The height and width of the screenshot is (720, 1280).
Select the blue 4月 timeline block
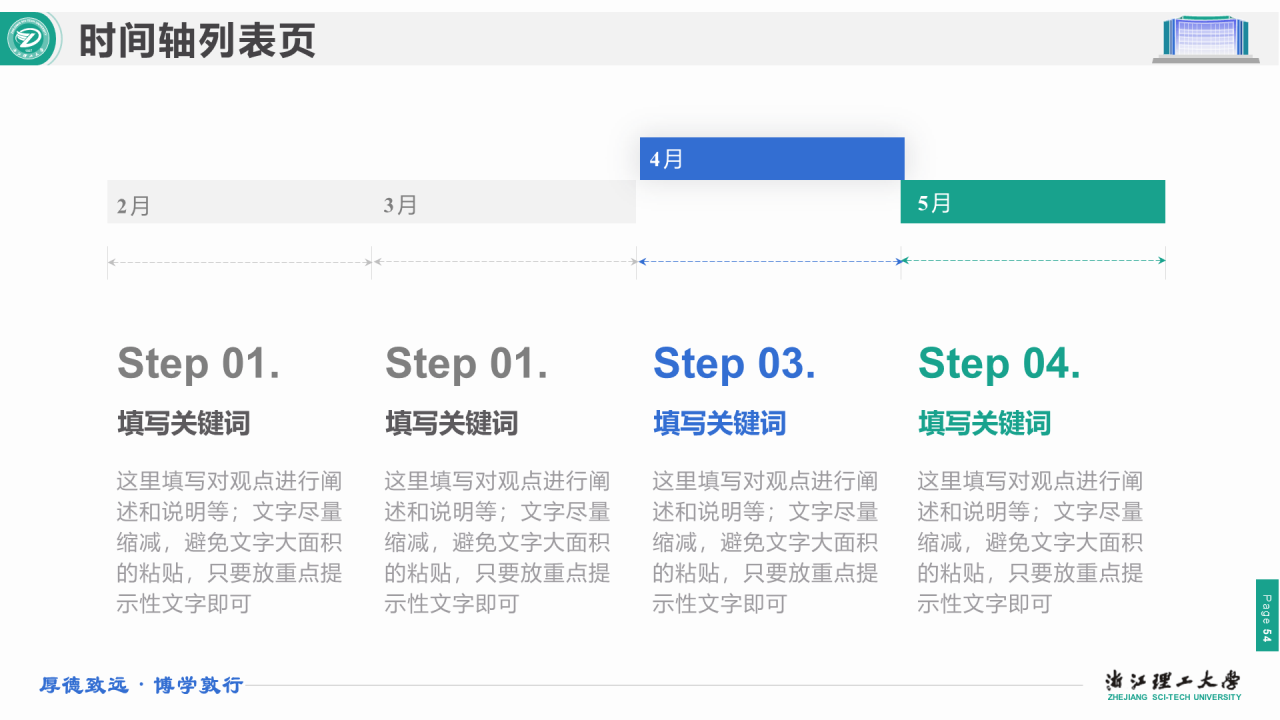tap(772, 159)
